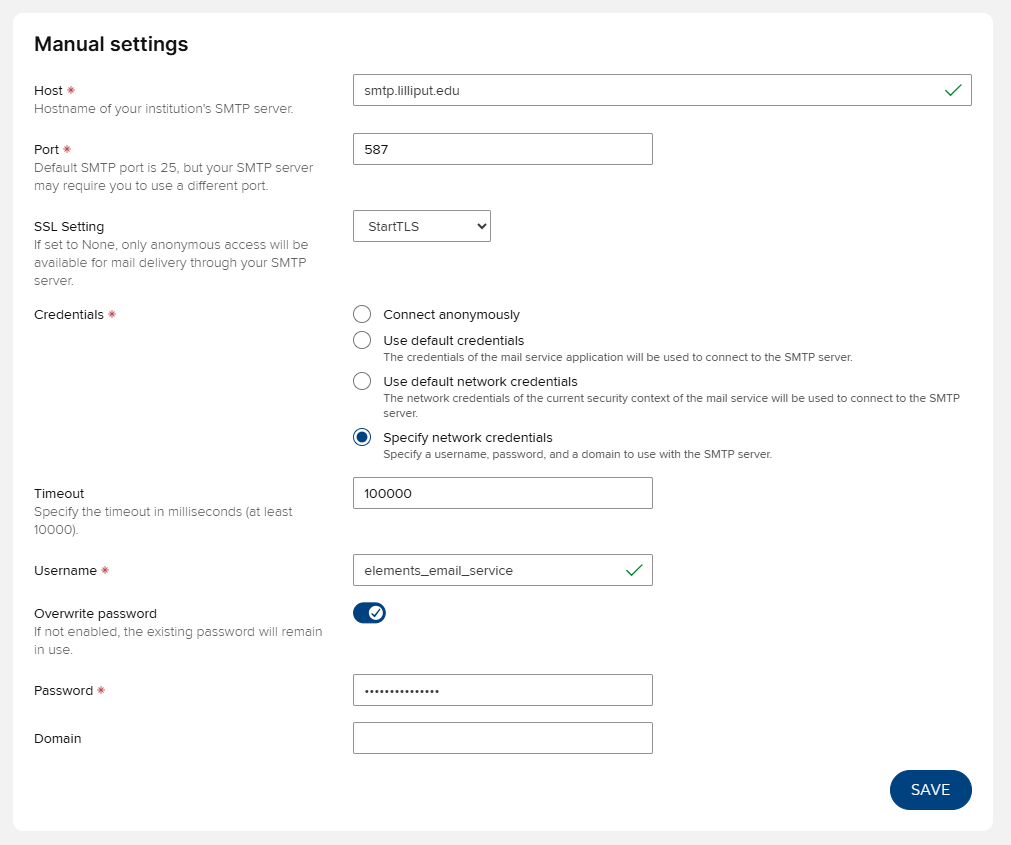
Task: Click the empty Domain field
Action: (x=502, y=738)
